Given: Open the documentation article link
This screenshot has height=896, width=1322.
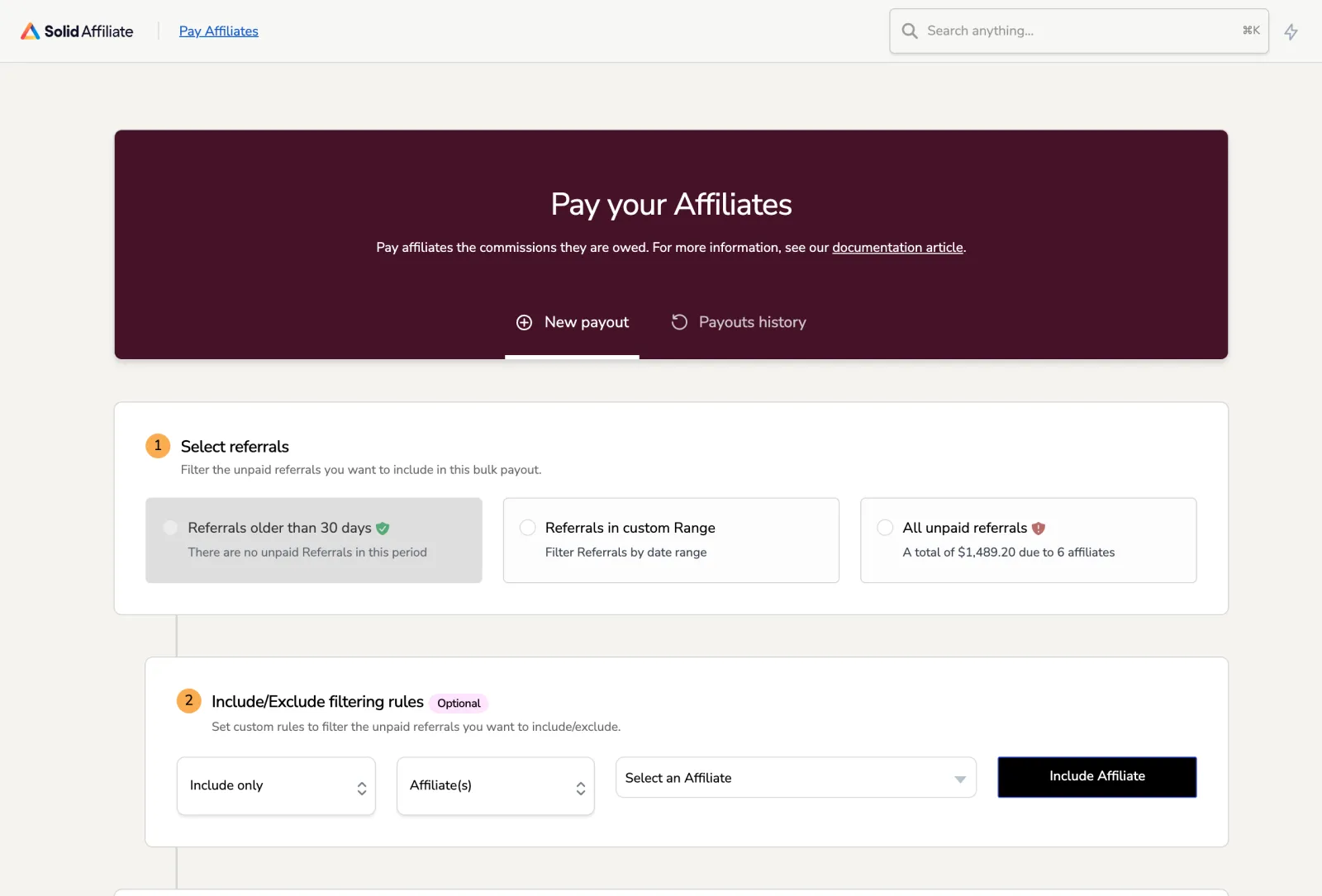Looking at the screenshot, I should (897, 248).
